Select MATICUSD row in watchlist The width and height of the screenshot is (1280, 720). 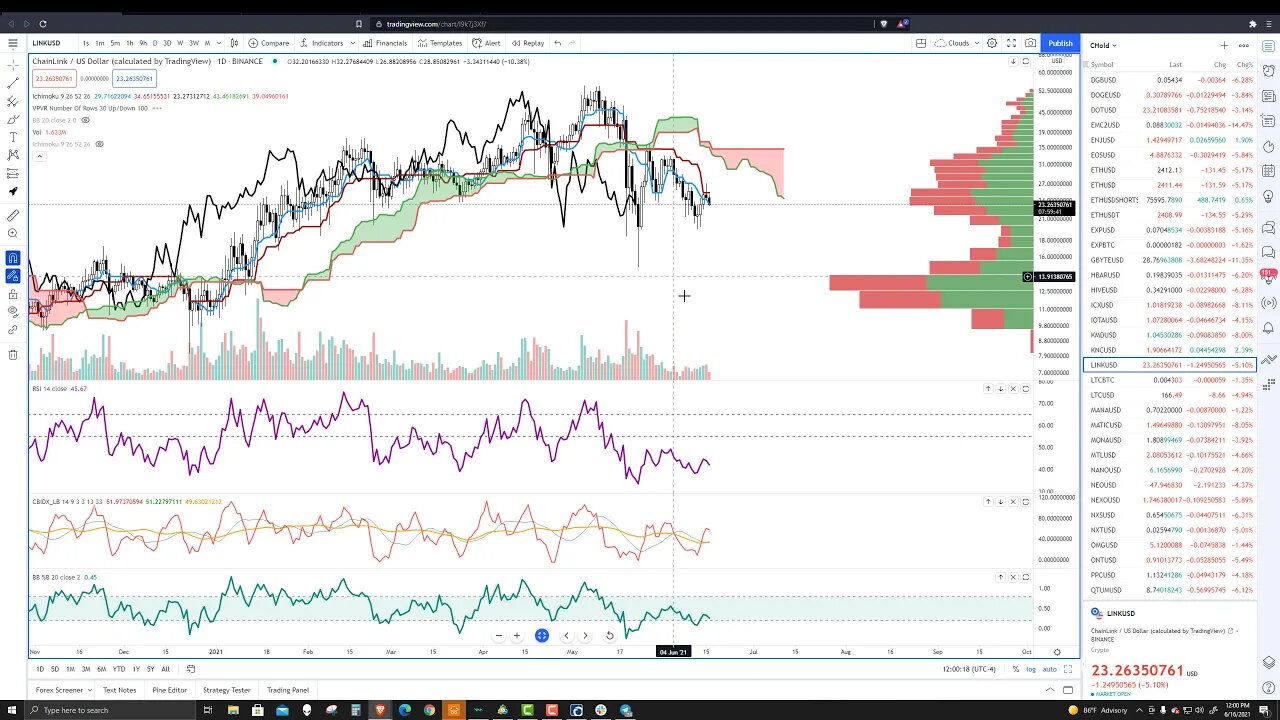coord(1169,425)
